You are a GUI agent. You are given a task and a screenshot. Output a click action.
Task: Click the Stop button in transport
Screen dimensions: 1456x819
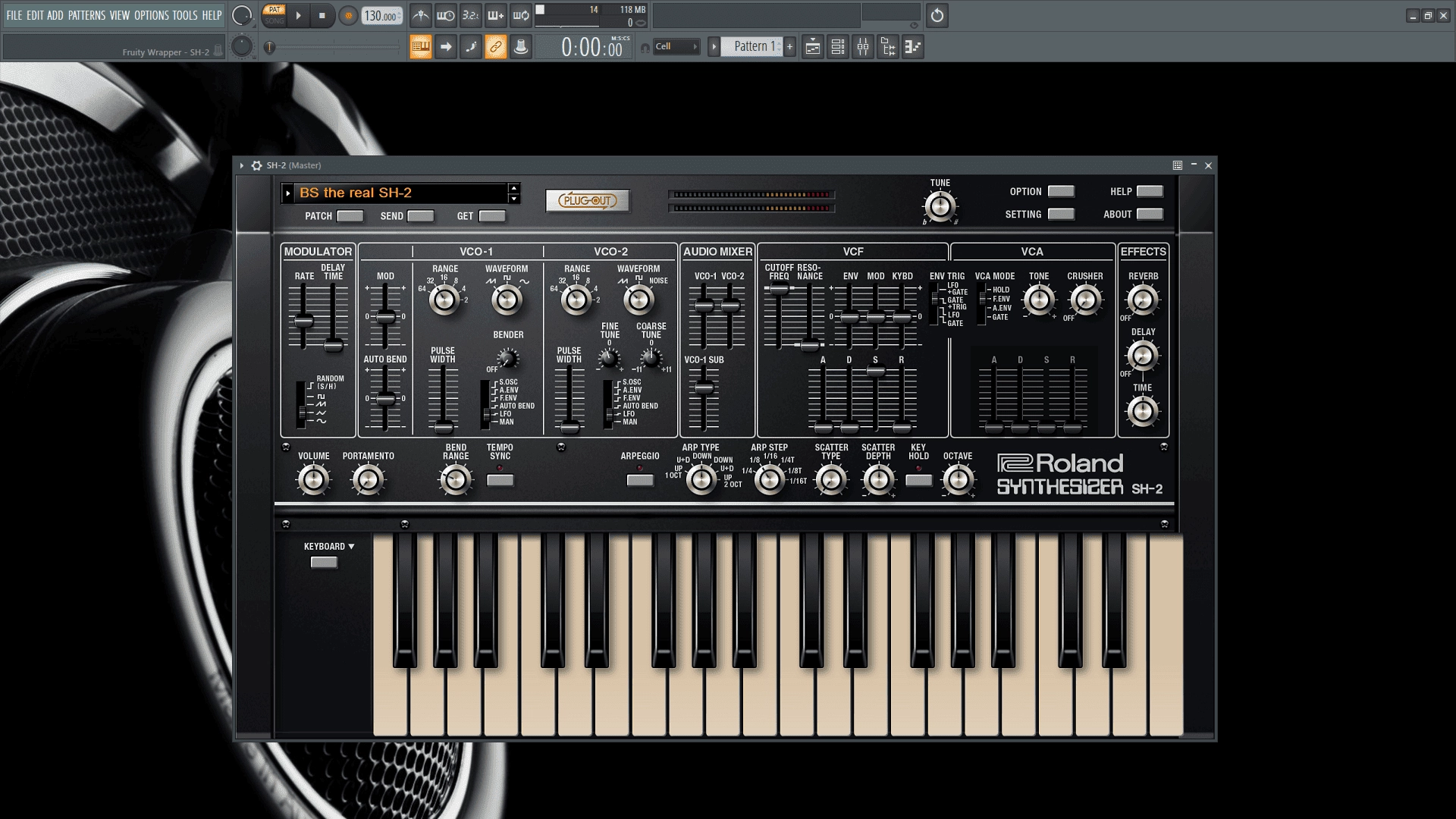coord(322,16)
